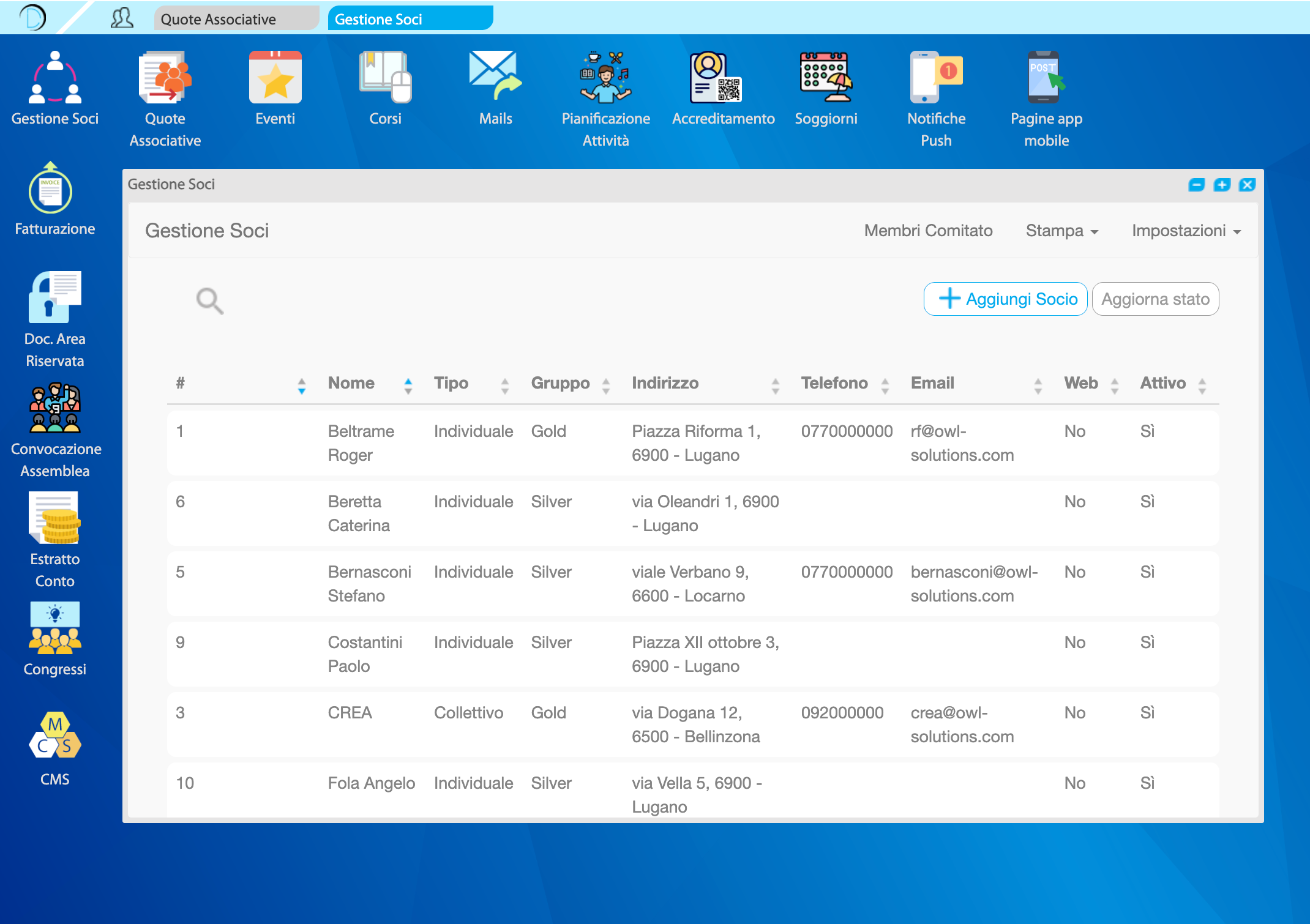The width and height of the screenshot is (1310, 924).
Task: Maximize the Gestione Soci window
Action: pyautogui.click(x=1222, y=185)
